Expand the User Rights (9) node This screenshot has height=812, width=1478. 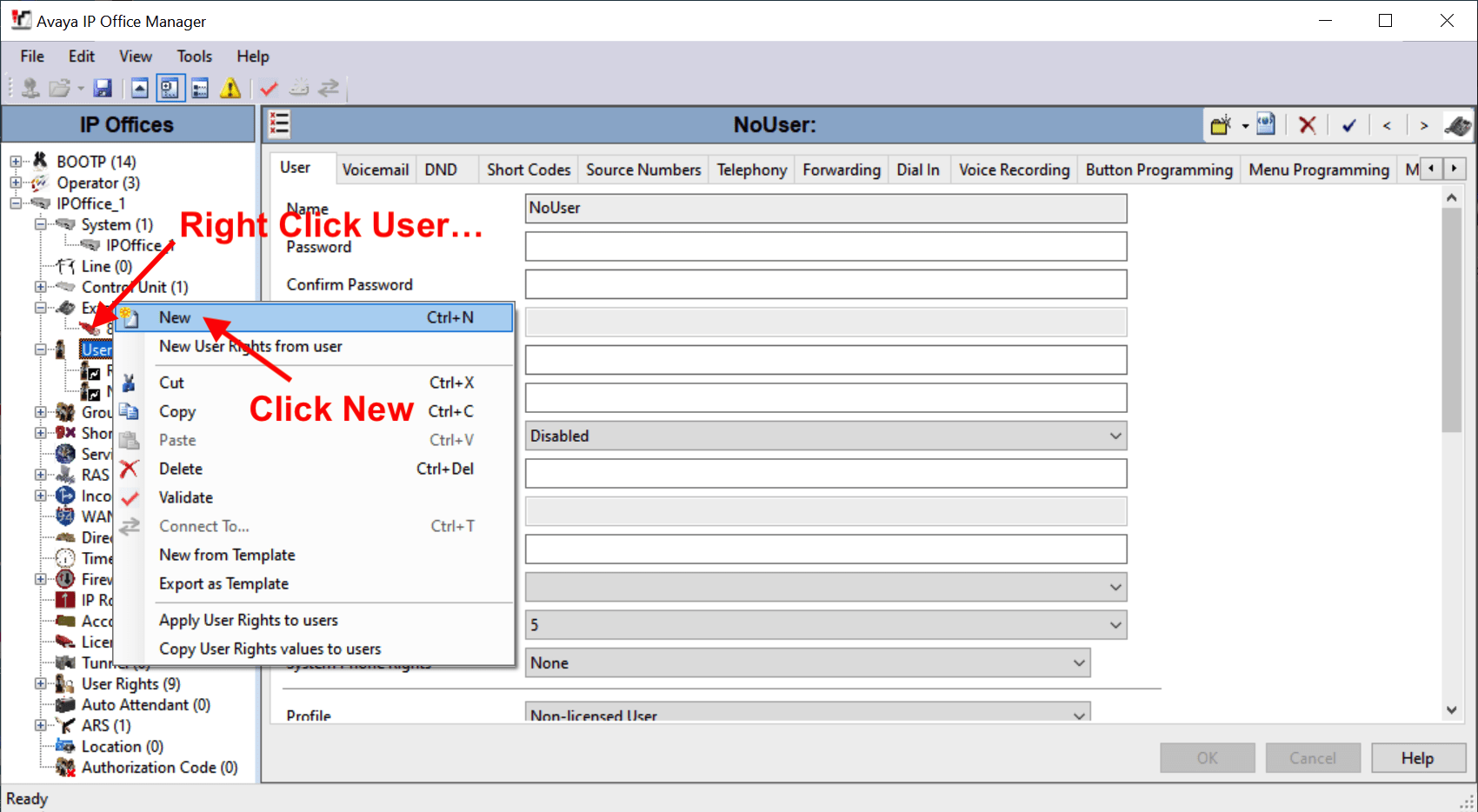coord(40,684)
